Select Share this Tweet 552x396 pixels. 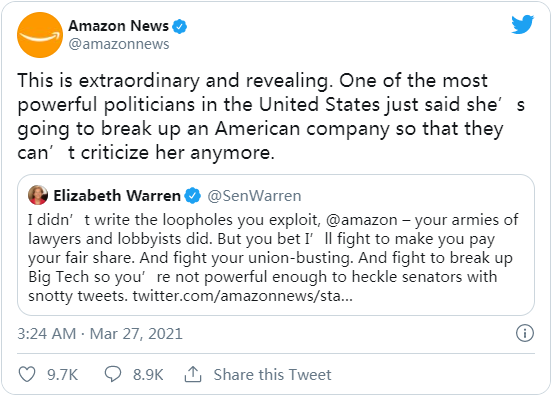(x=272, y=375)
